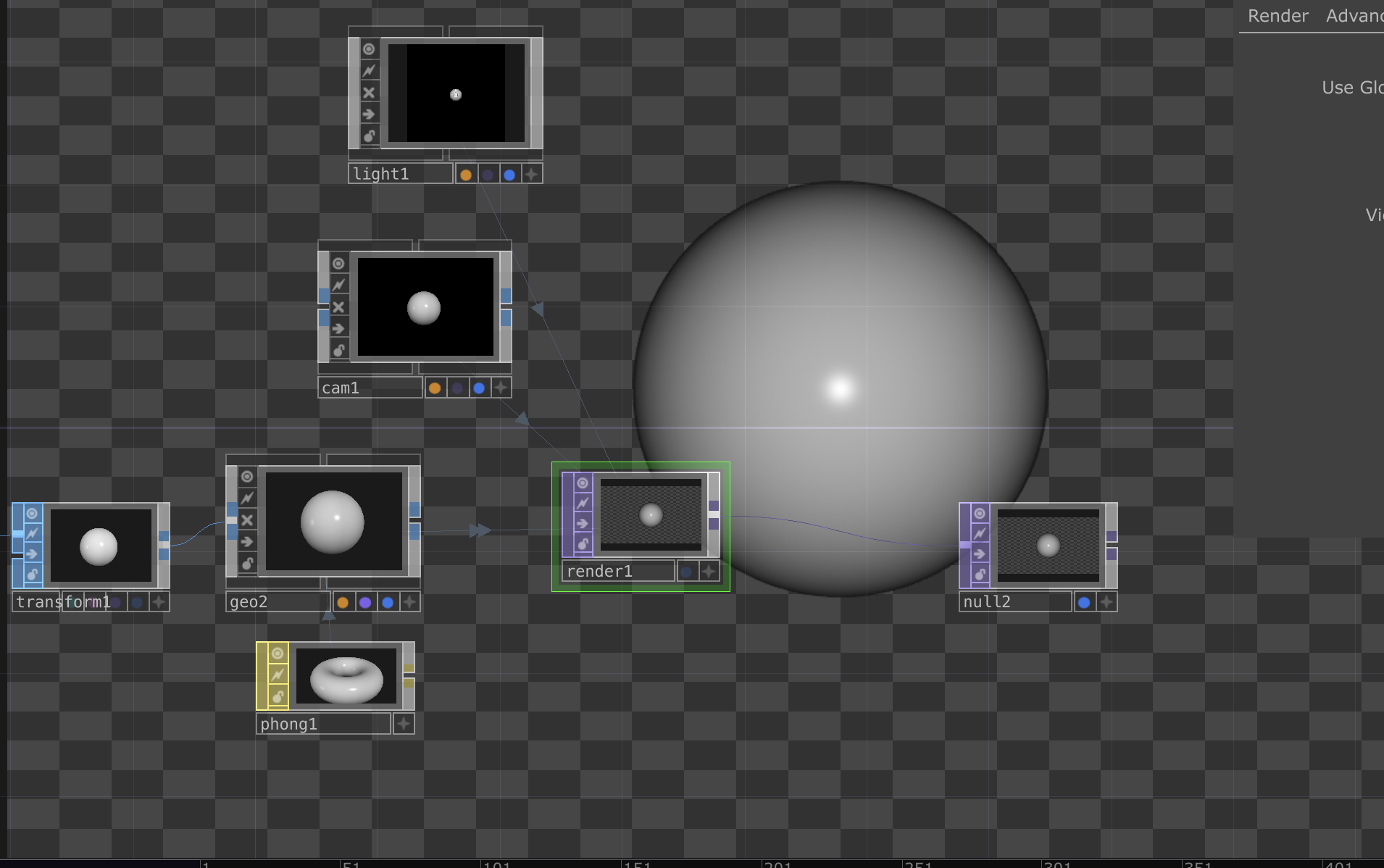This screenshot has height=868, width=1384.
Task: Click the geo2 node preview thumbnail
Action: tap(334, 520)
